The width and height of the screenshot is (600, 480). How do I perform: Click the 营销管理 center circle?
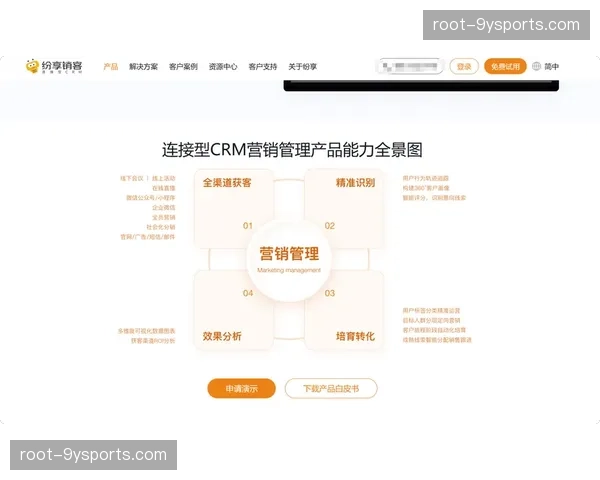click(x=289, y=260)
